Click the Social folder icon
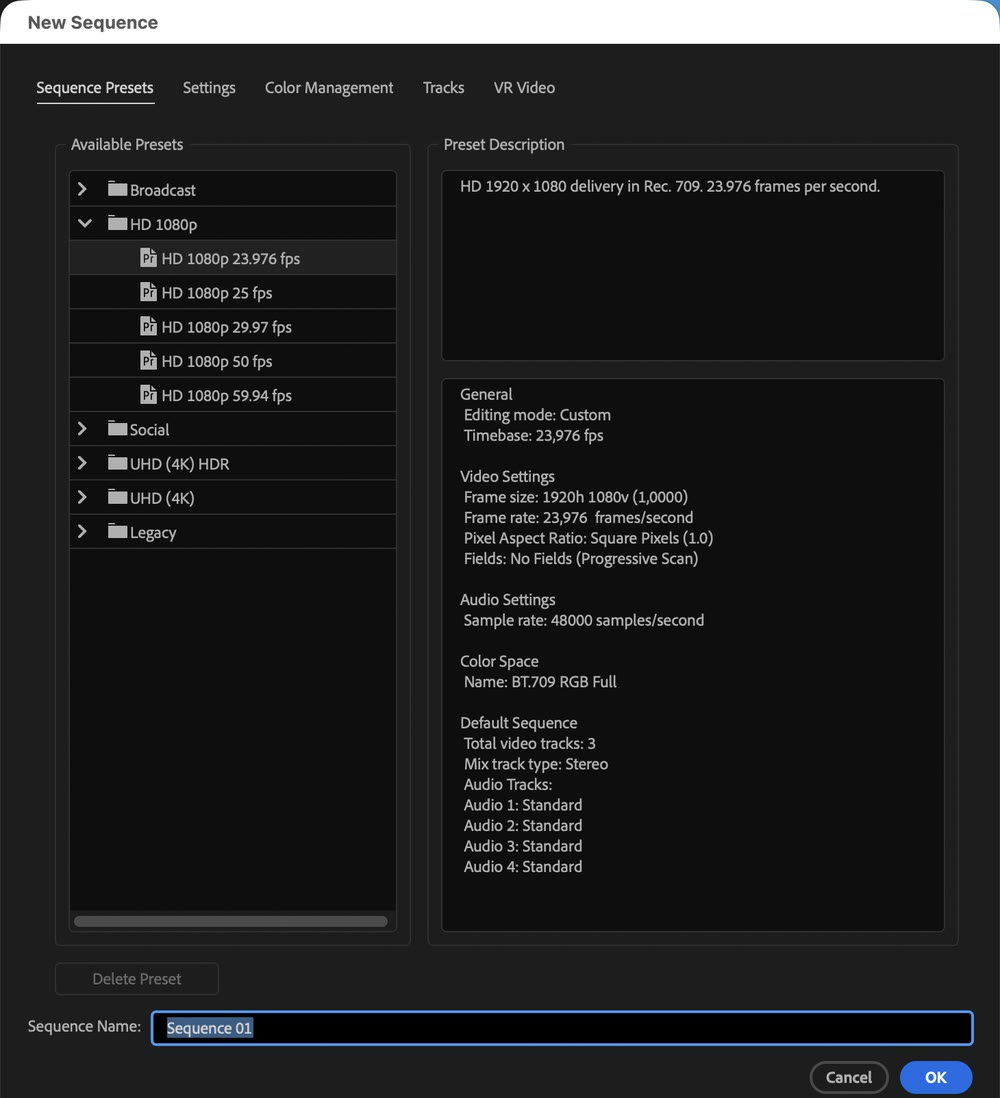 pyautogui.click(x=117, y=429)
